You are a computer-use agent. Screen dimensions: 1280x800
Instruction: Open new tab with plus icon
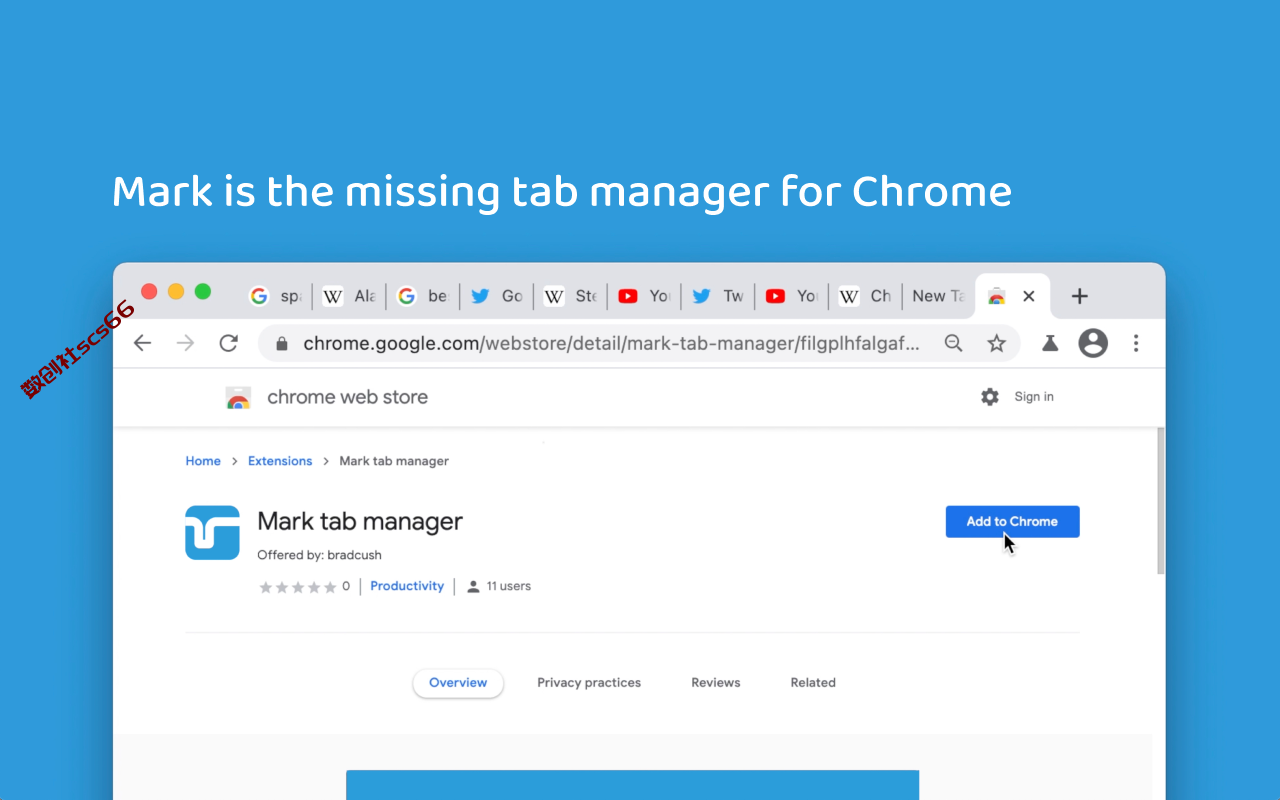pos(1079,296)
